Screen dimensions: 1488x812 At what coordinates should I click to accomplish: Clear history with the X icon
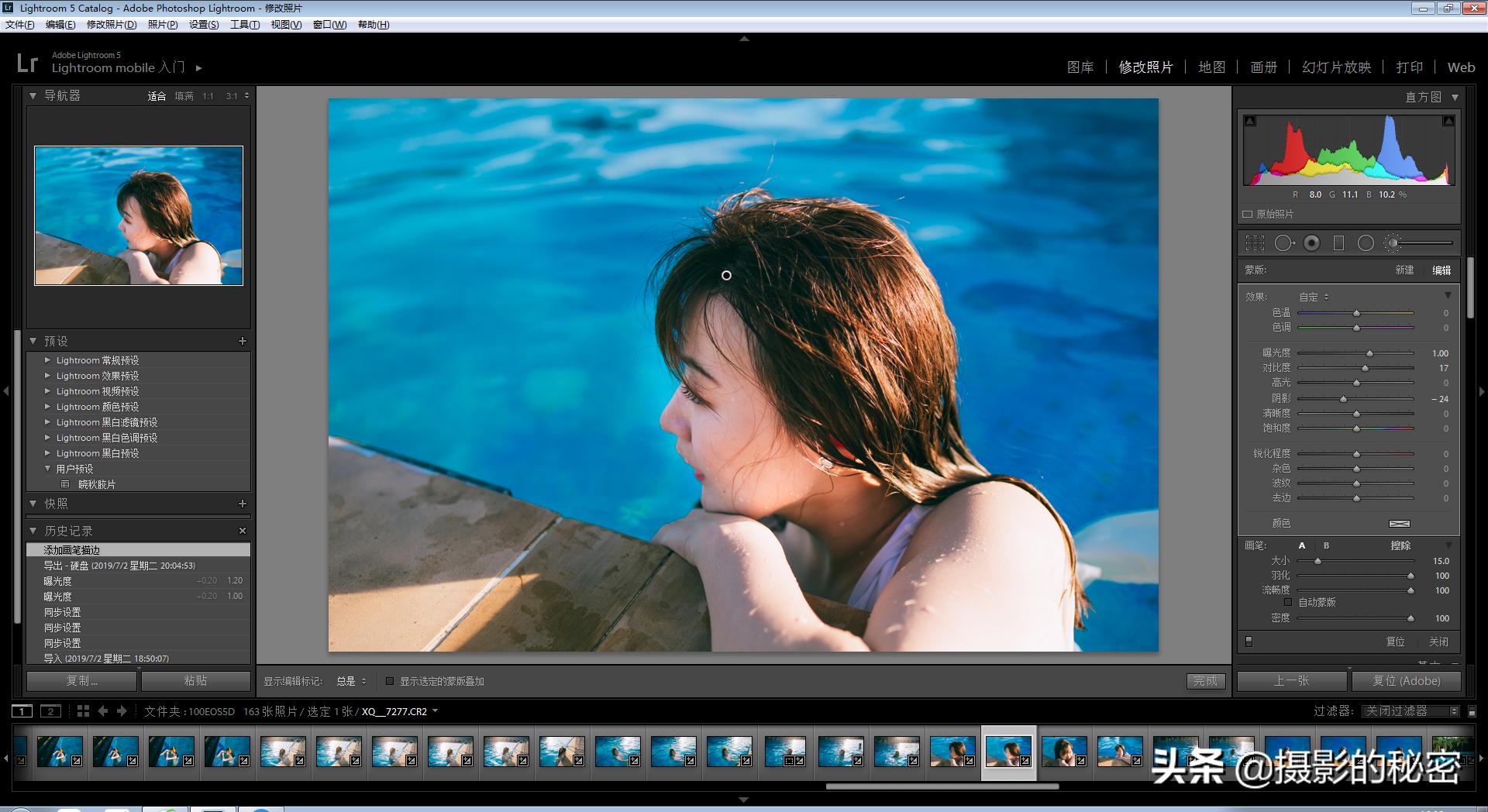(243, 531)
